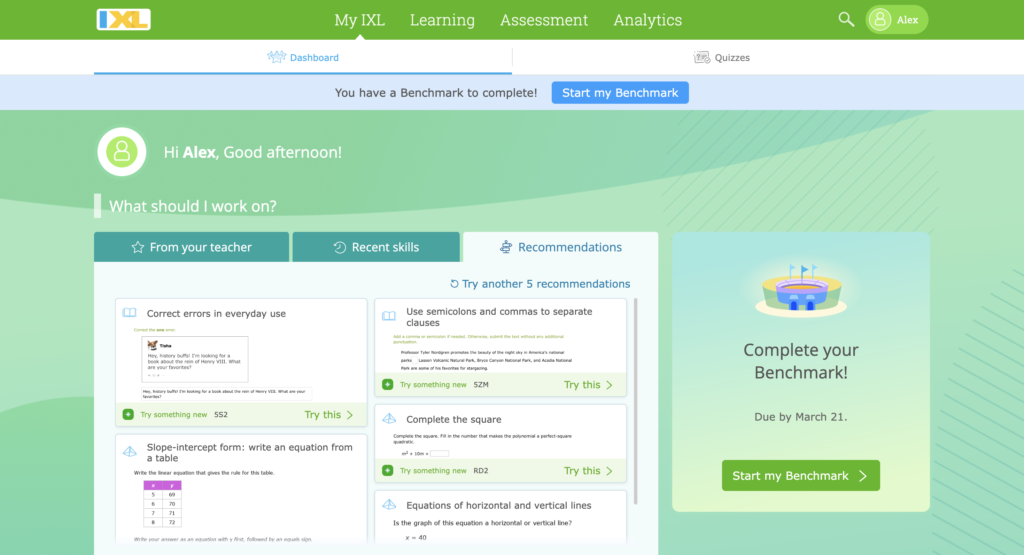Click math icon beside Complete the square
Screen dimensions: 1024x555
click(x=389, y=419)
